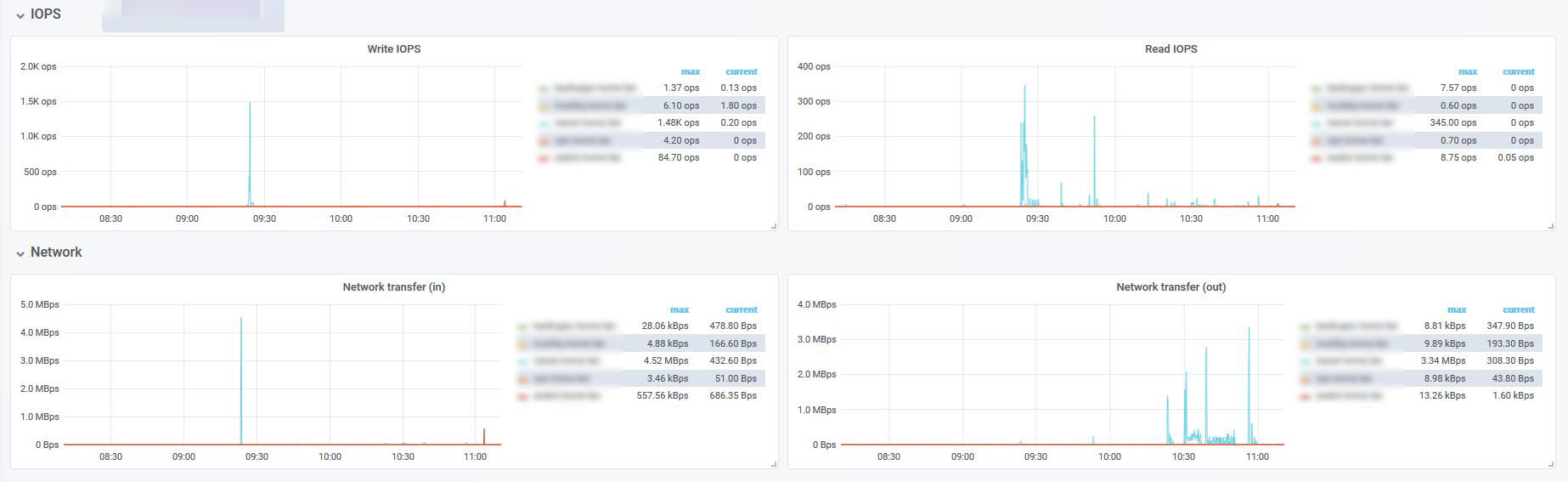Open the Read IOPS panel title menu
This screenshot has height=482, width=1568.
(x=1170, y=49)
